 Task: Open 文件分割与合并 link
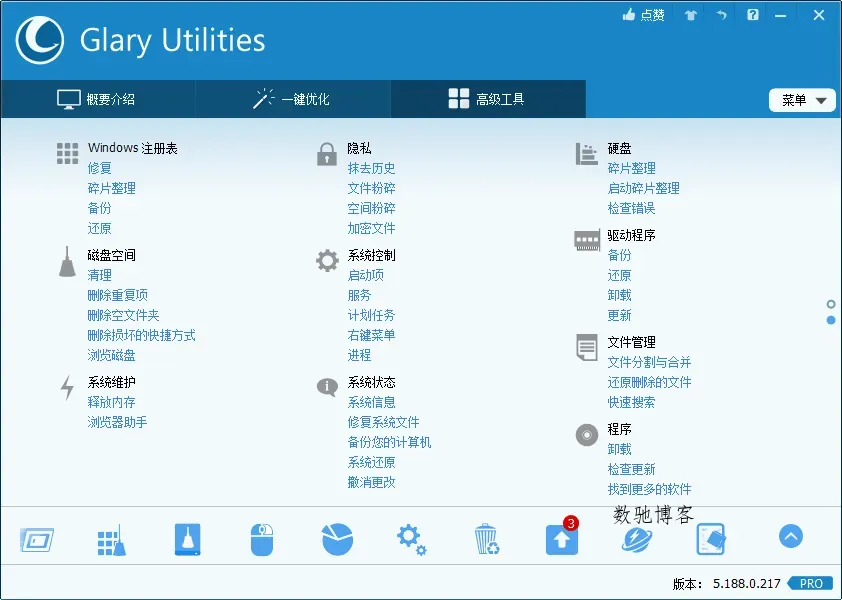click(649, 363)
